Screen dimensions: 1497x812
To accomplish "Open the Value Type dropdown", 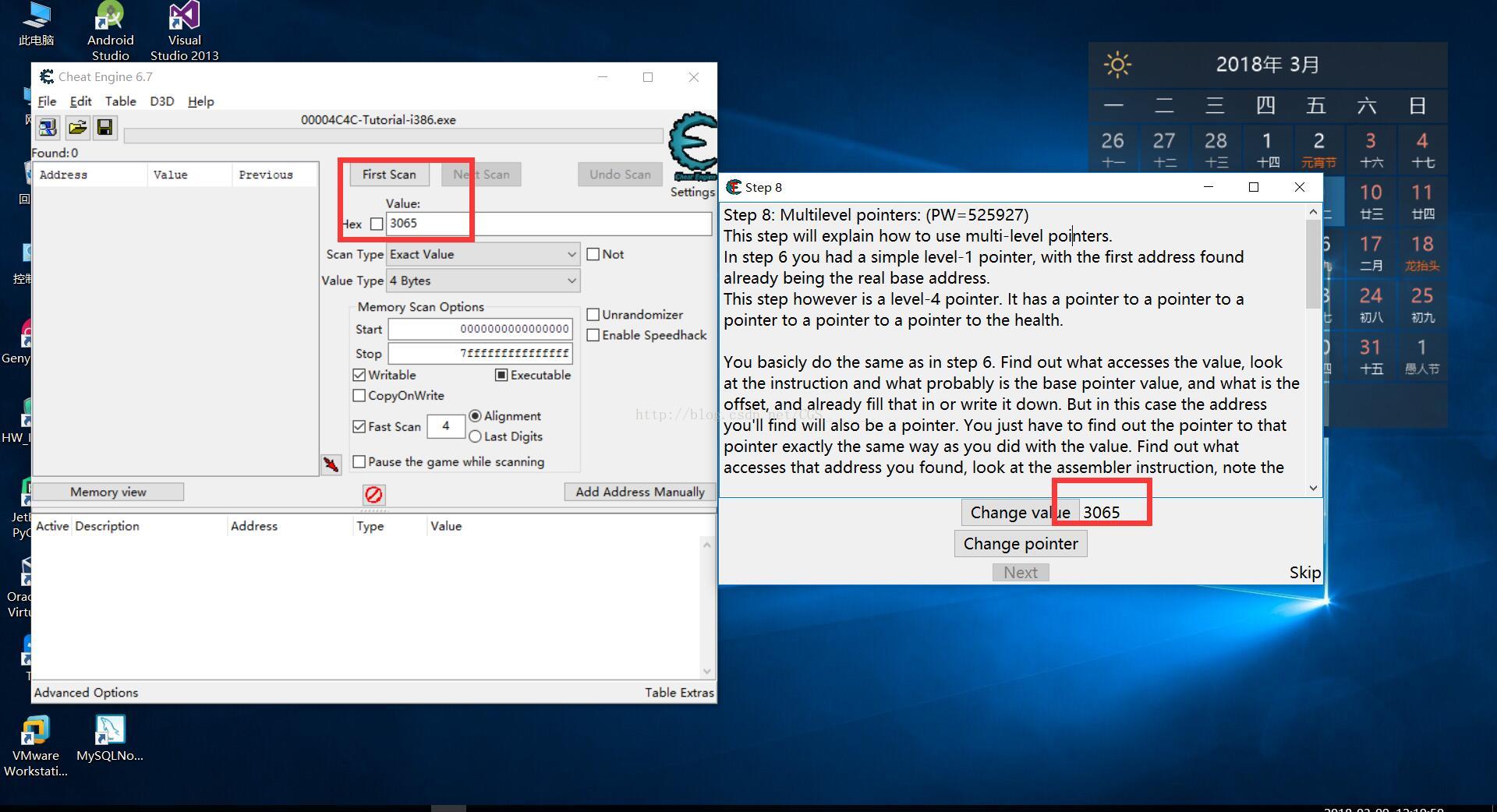I will [x=483, y=281].
